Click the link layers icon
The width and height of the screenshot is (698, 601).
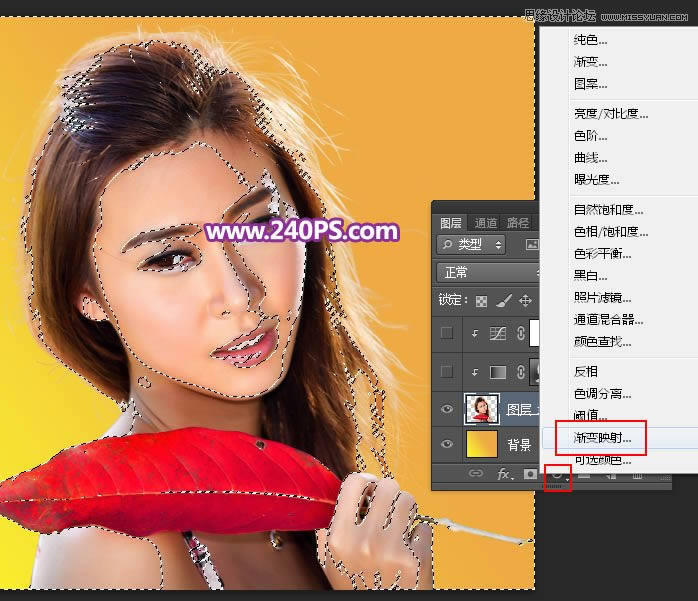[x=476, y=473]
